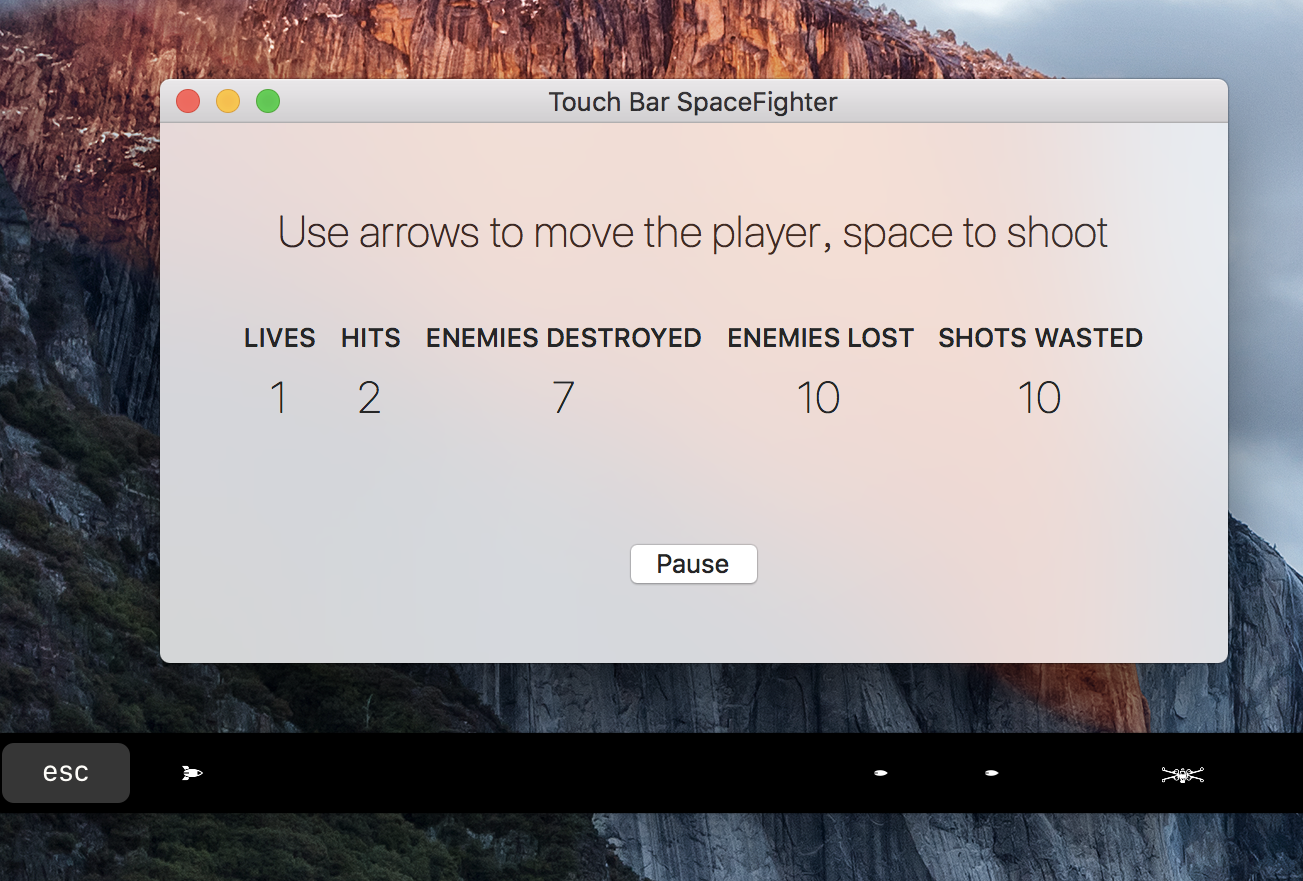Click the green zoom window button
1303x881 pixels.
(x=268, y=102)
